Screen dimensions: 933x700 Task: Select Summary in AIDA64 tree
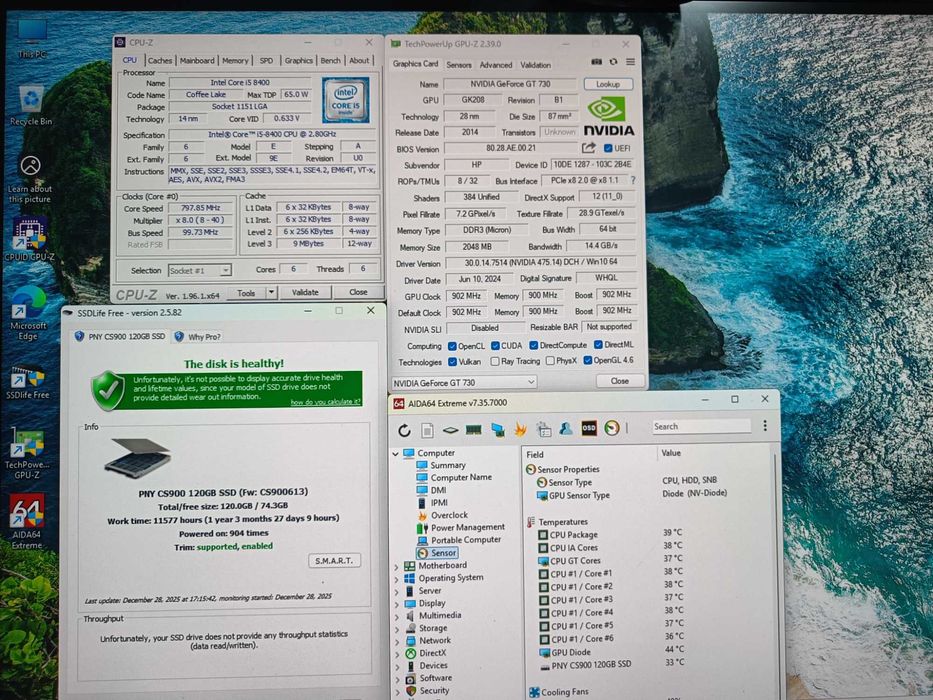pos(441,465)
